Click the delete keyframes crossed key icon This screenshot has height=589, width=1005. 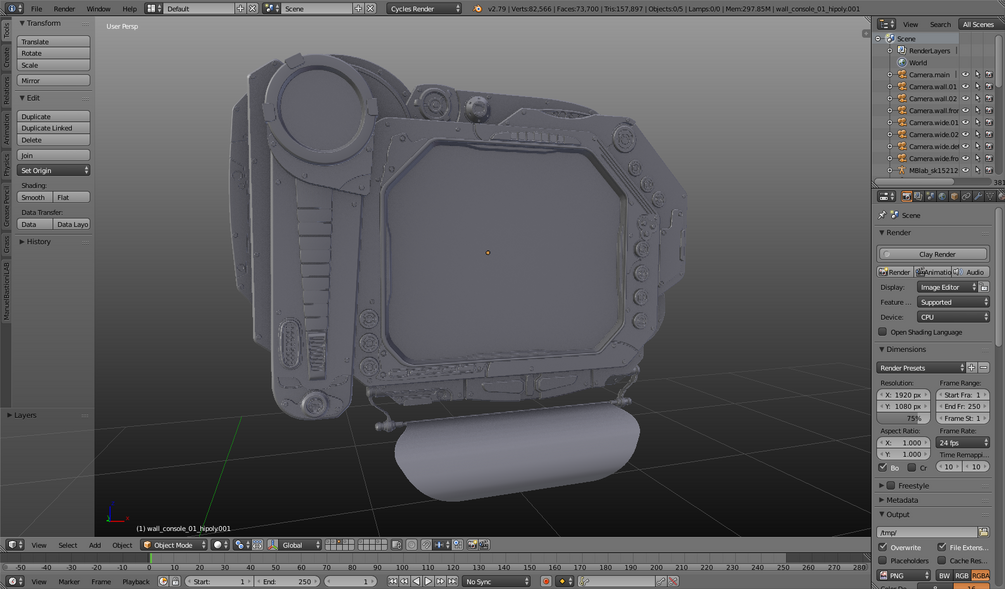coord(673,581)
